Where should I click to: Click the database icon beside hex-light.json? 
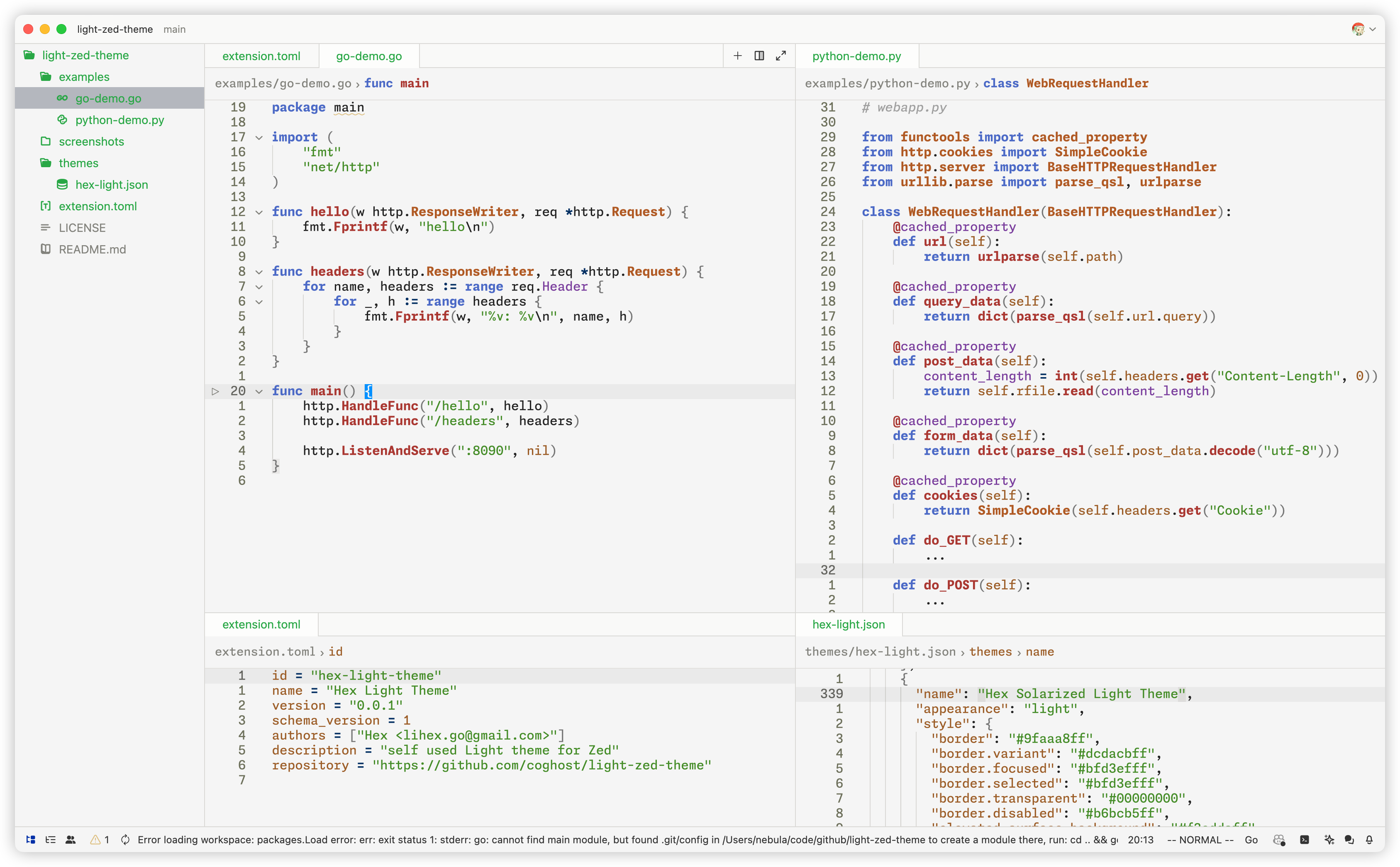click(62, 185)
